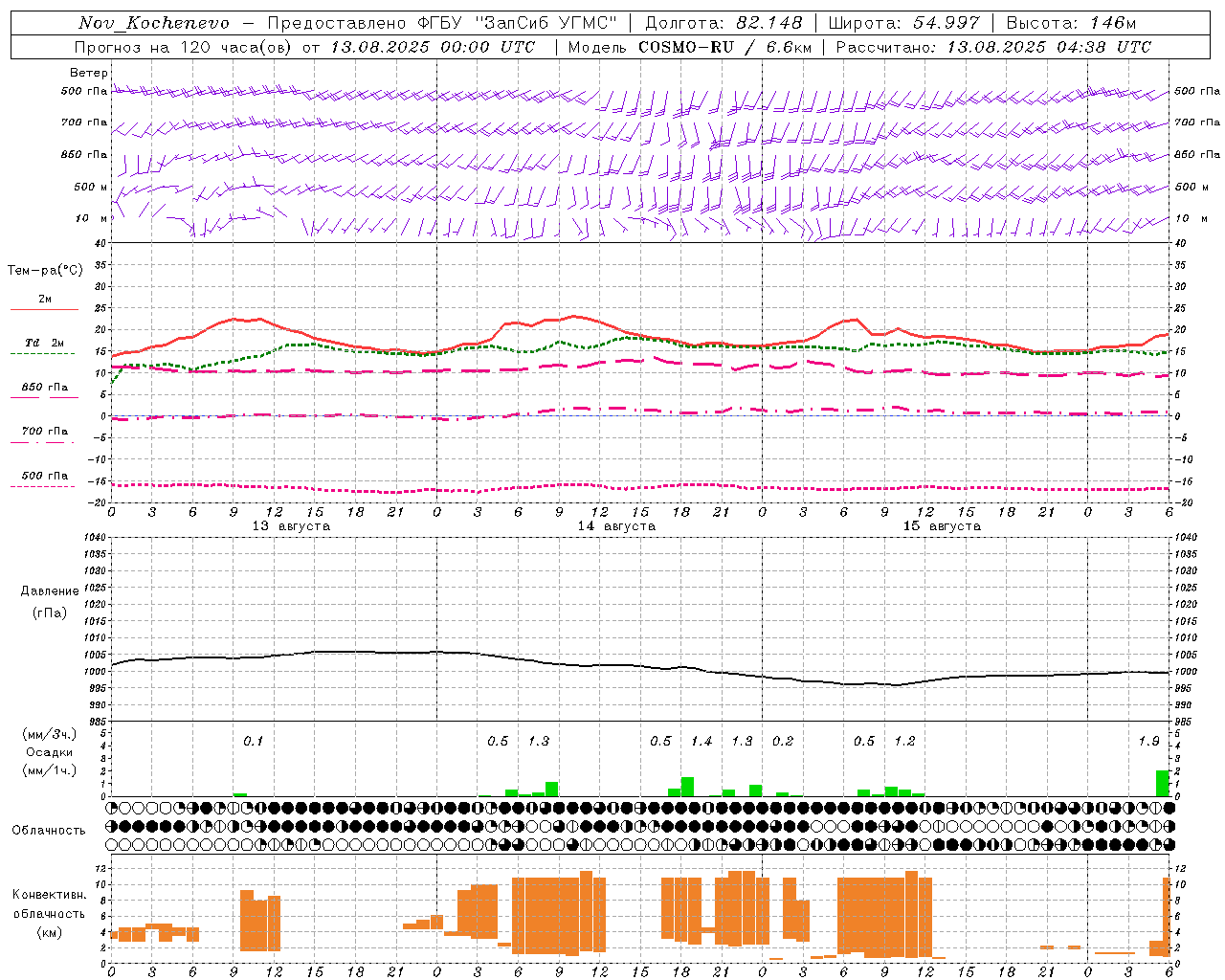Select the 15 августа date label
This screenshot has width=1225, height=980.
(x=942, y=526)
